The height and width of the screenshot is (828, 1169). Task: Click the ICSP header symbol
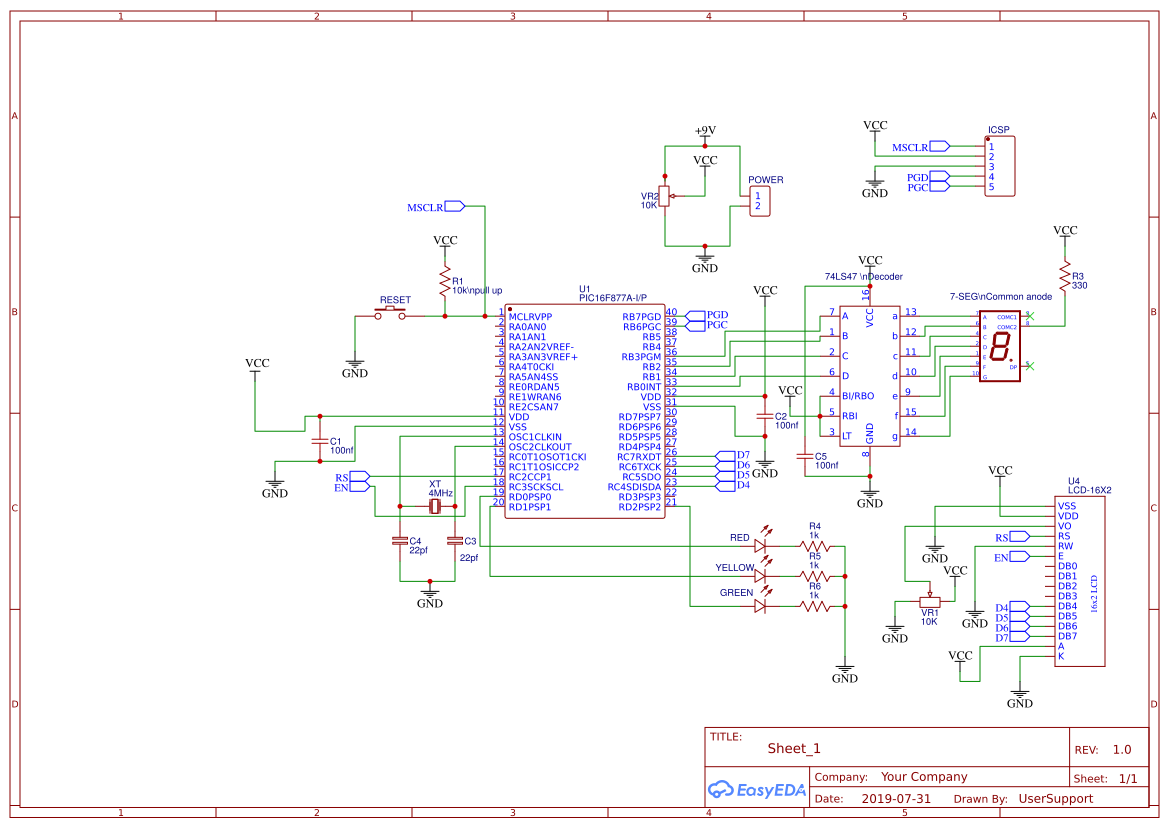pos(1000,165)
